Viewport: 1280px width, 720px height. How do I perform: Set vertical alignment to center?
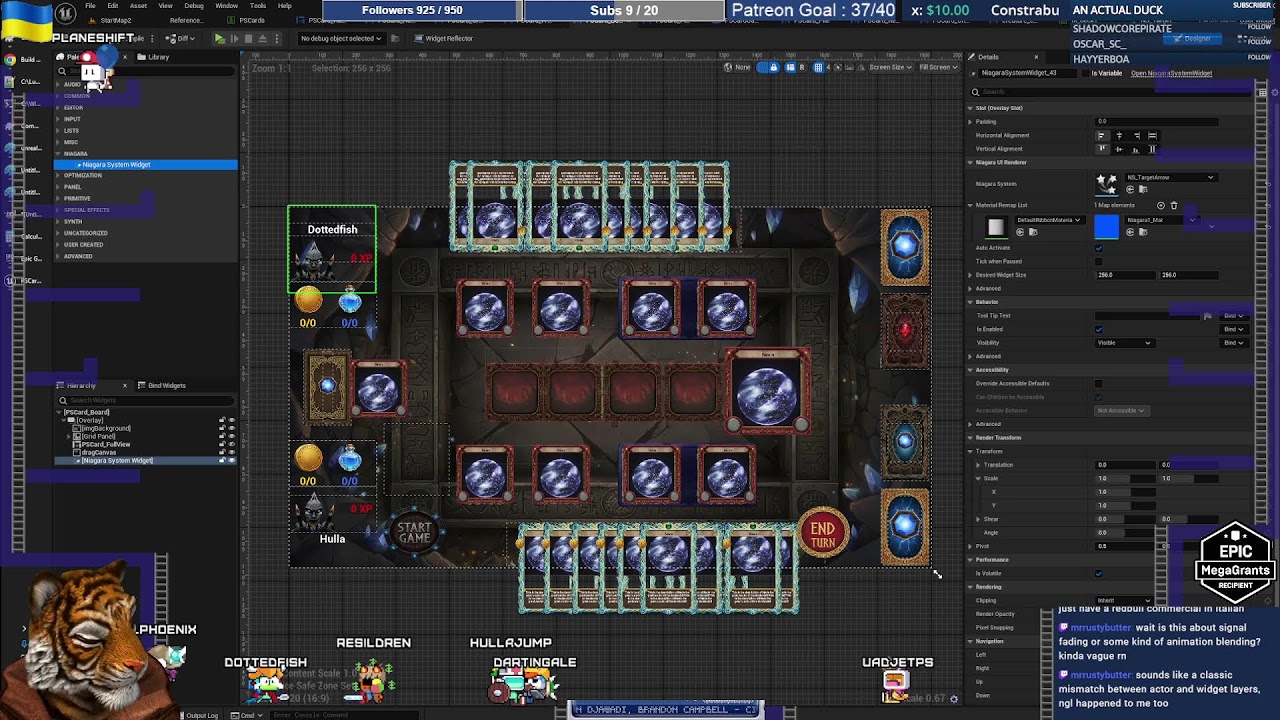1119,149
